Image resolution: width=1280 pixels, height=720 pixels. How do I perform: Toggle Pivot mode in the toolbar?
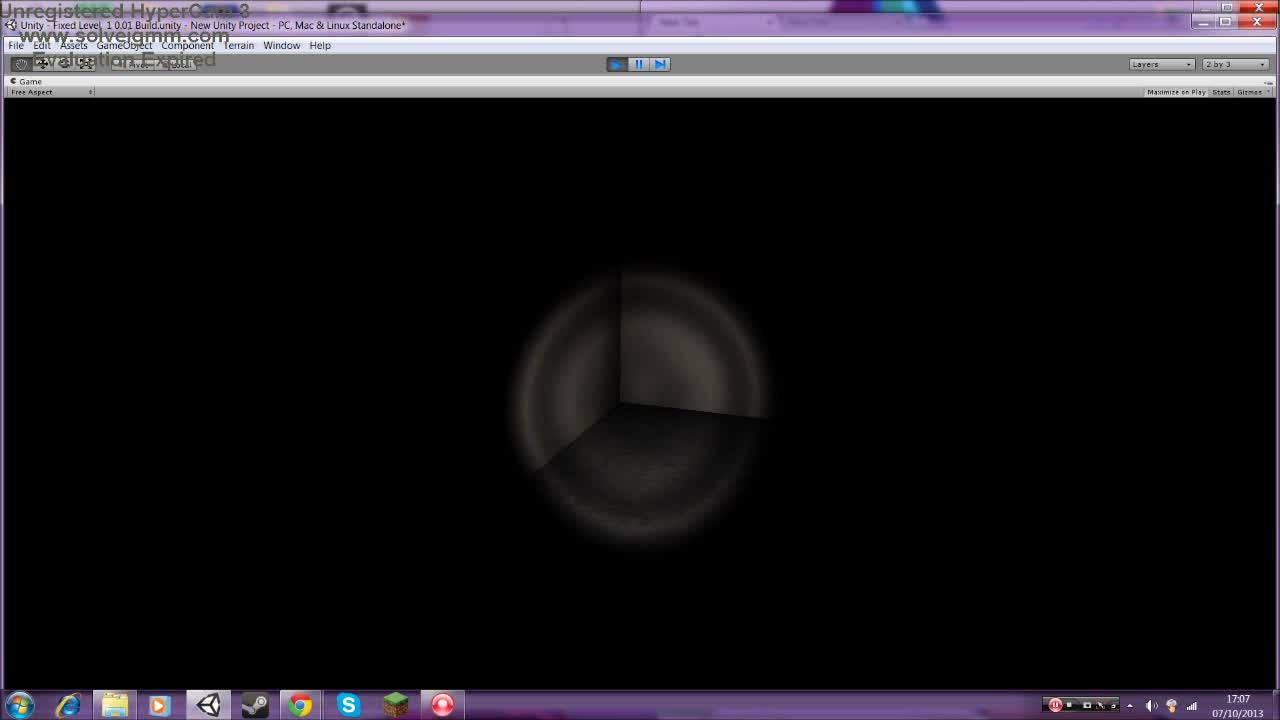pyautogui.click(x=135, y=64)
